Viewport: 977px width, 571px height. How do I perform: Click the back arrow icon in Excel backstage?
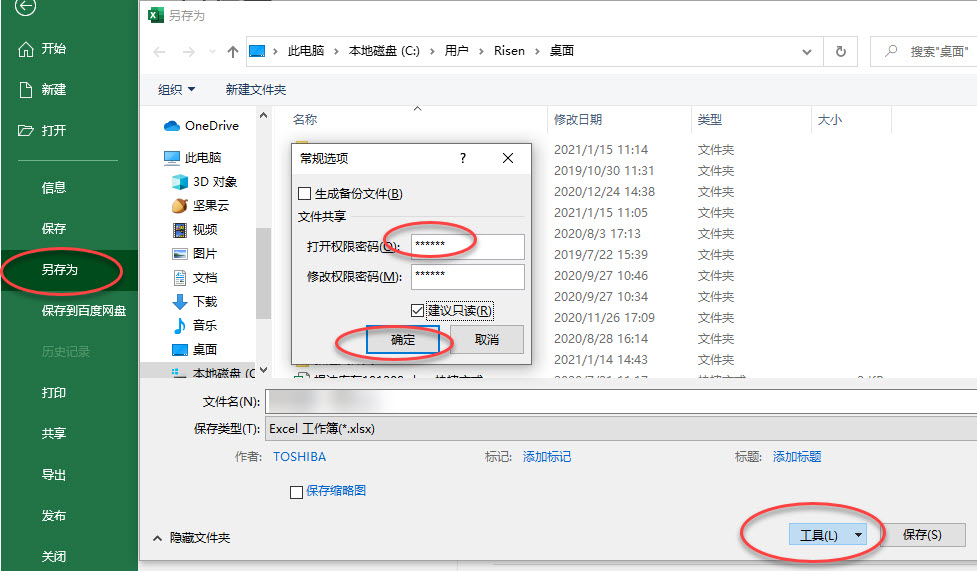pos(26,9)
